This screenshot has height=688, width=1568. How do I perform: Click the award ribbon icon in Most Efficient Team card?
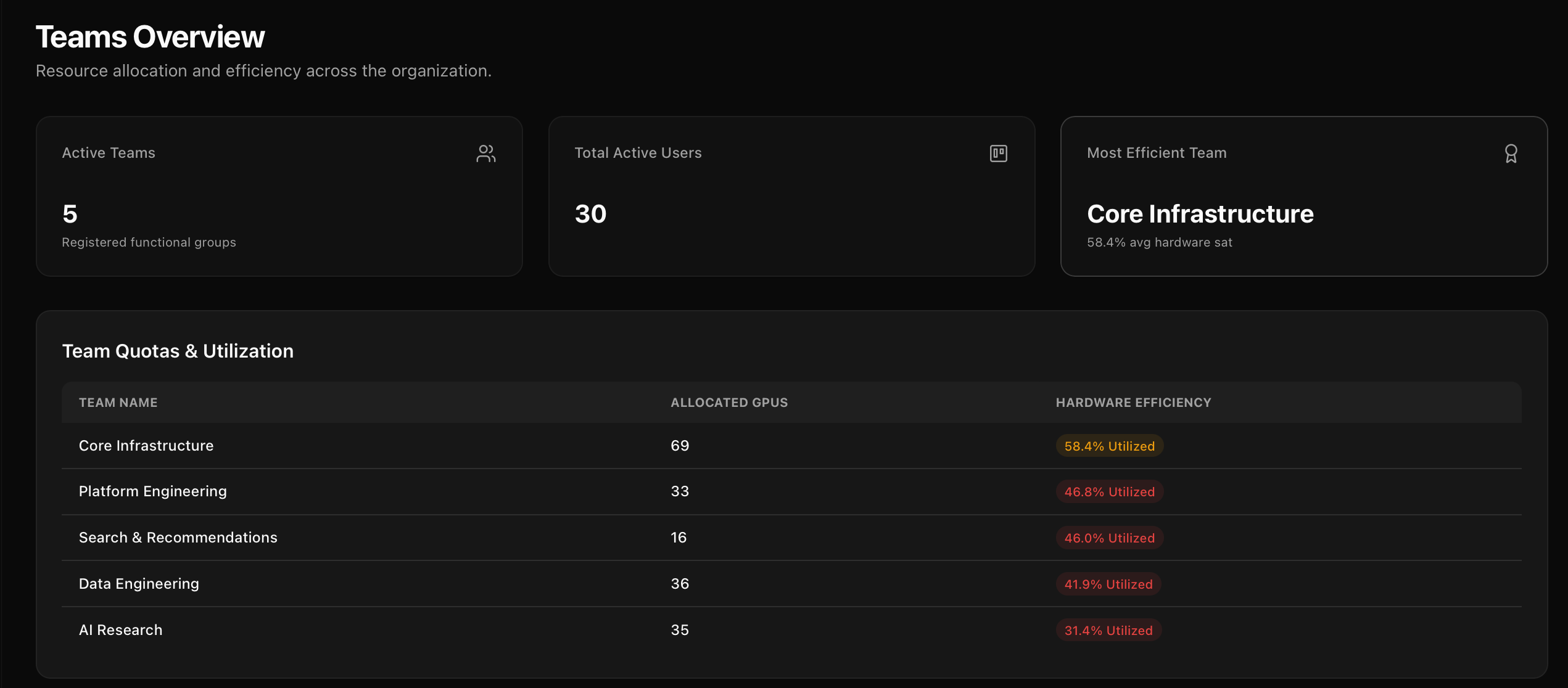point(1511,154)
